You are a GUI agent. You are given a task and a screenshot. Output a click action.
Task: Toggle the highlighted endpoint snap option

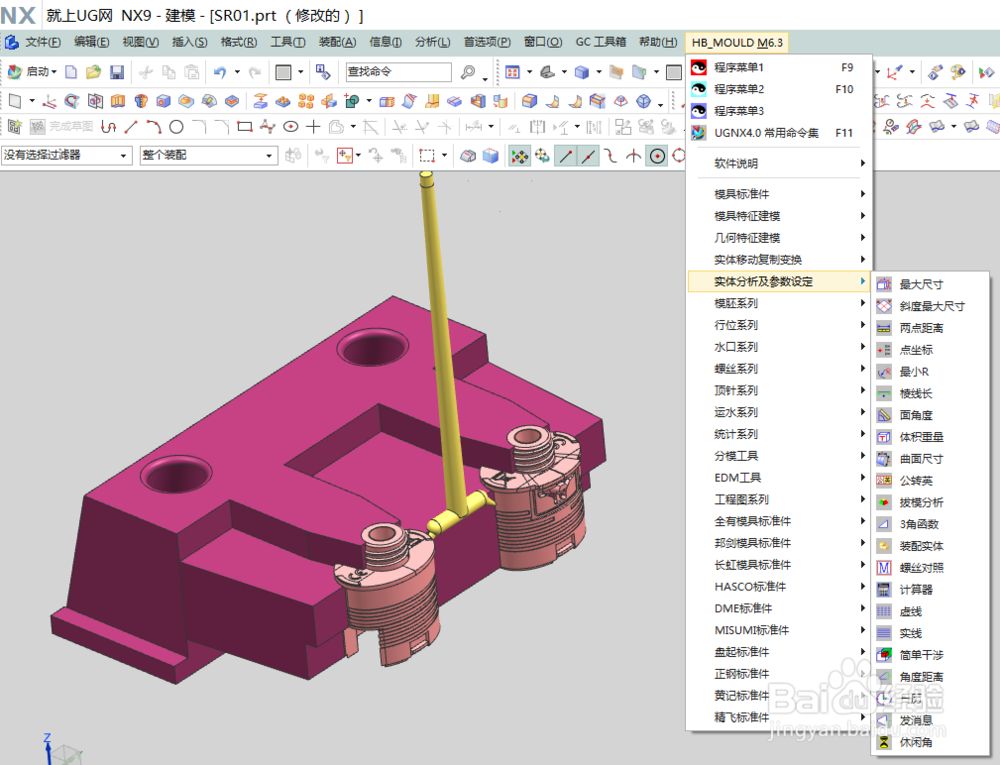point(565,156)
